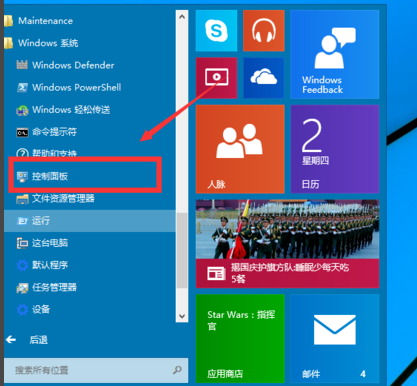Click the 搜索所有位置 search box
417x386 pixels.
[96, 370]
